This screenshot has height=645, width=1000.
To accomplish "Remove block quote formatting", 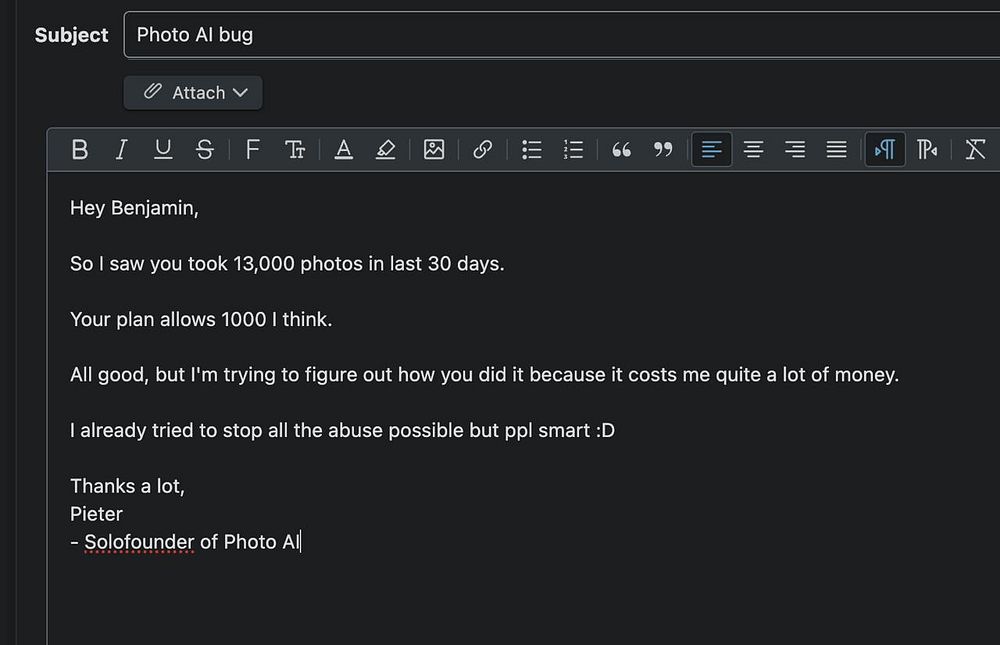I will pos(663,150).
